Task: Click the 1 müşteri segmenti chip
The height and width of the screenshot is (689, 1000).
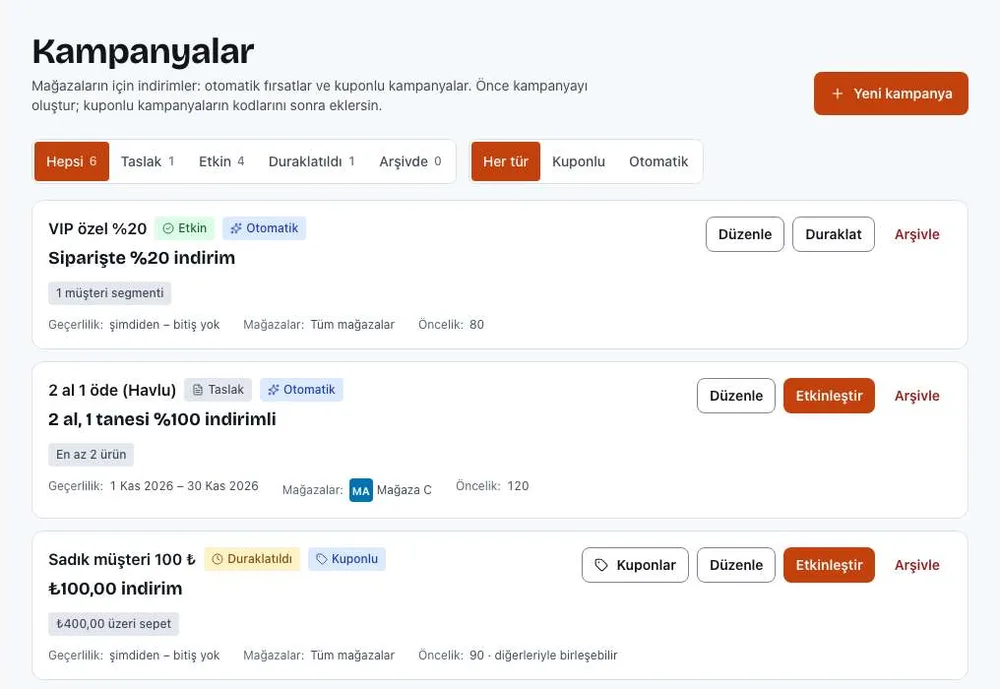Action: (x=110, y=293)
